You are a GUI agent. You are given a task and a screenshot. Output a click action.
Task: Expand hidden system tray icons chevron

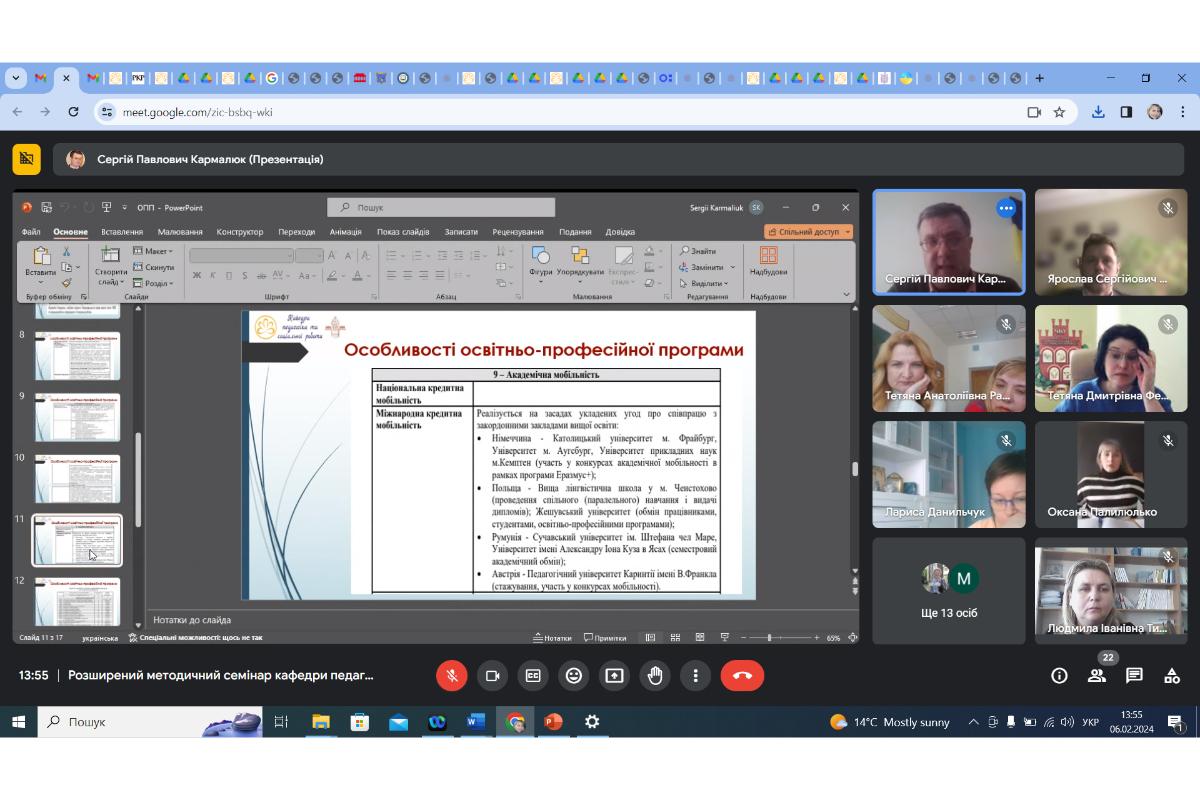pyautogui.click(x=973, y=722)
